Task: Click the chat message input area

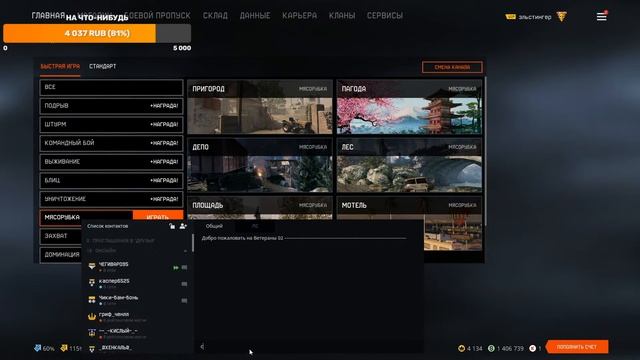Action: pos(313,347)
